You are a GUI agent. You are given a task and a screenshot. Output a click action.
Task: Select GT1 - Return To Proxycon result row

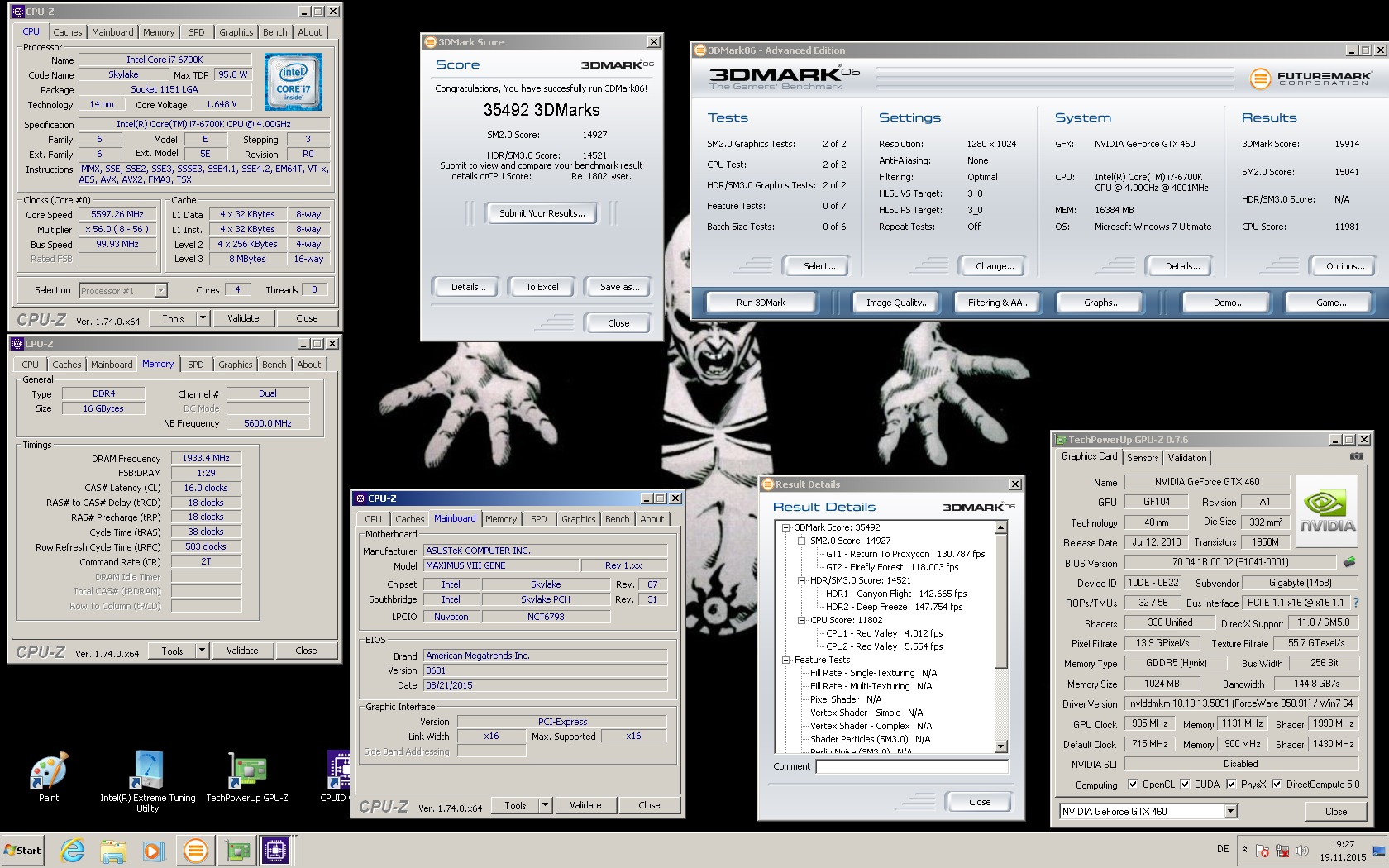point(905,554)
